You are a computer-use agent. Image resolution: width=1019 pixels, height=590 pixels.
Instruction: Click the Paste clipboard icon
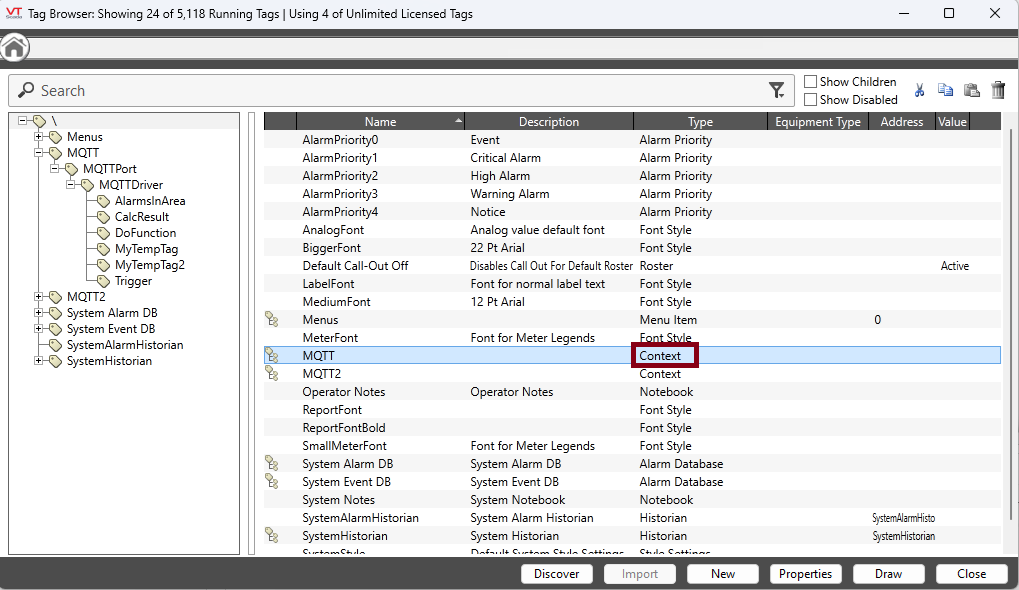click(x=971, y=91)
